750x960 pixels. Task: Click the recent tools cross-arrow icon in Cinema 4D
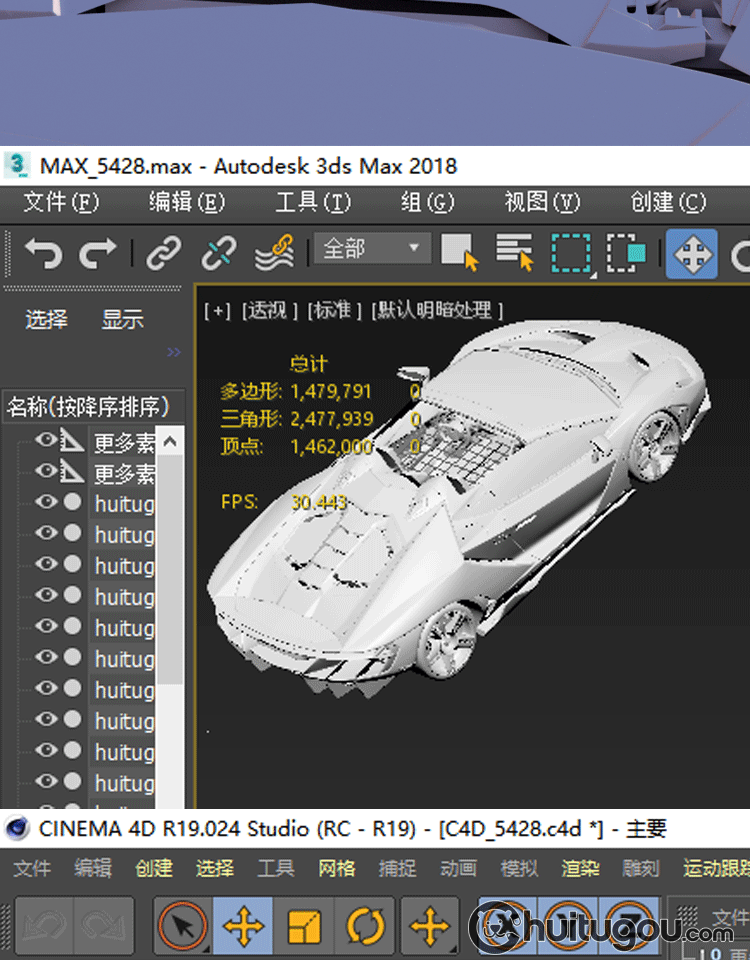[430, 927]
